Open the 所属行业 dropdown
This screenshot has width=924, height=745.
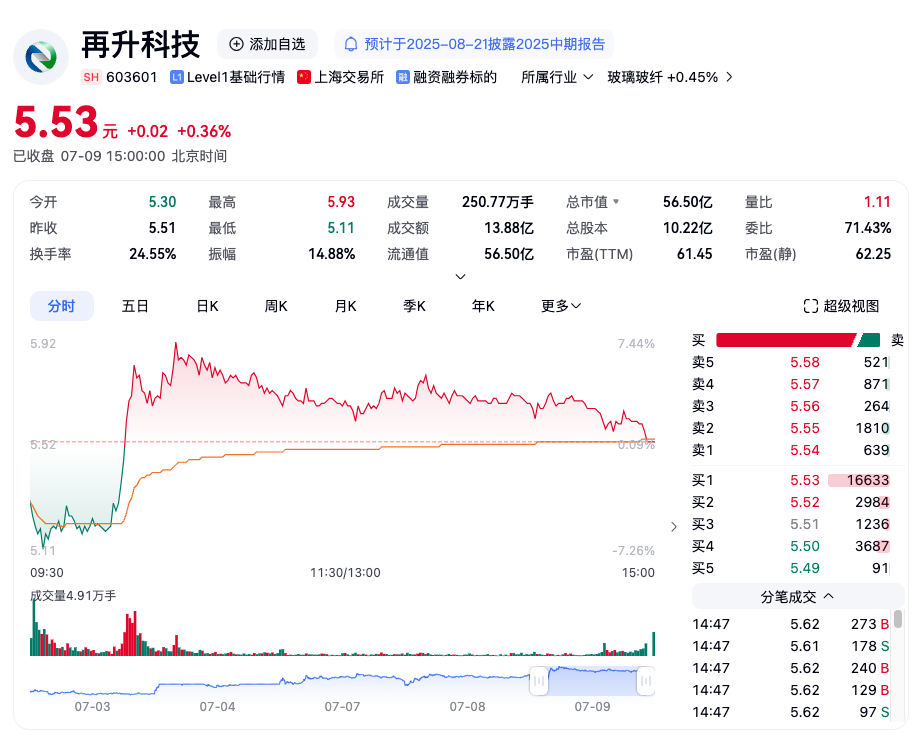coord(557,77)
